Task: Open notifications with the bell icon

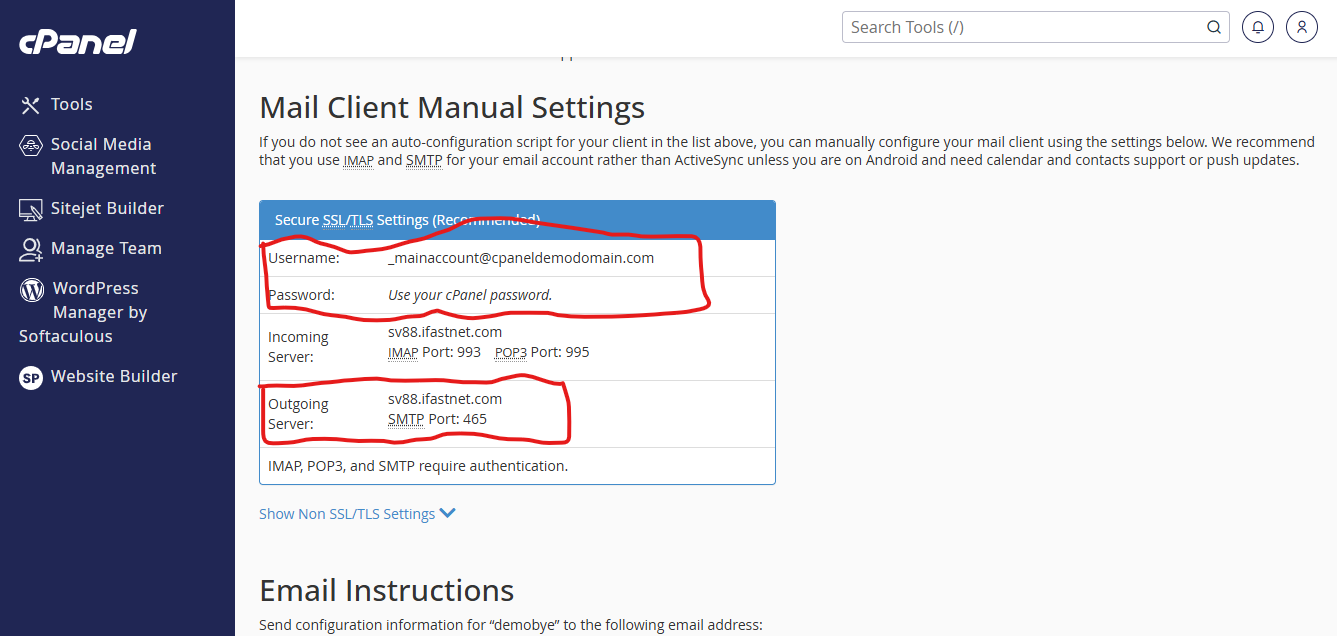Action: click(1257, 27)
